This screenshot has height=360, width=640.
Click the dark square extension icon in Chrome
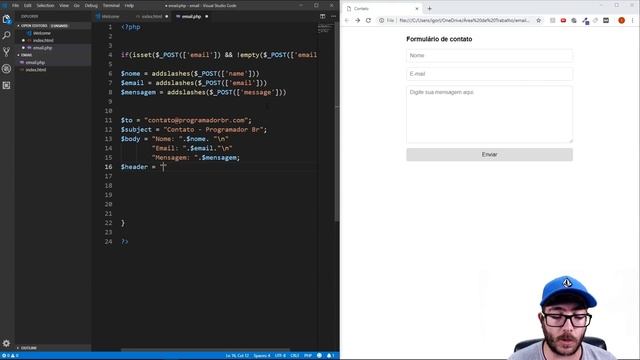(x=606, y=20)
